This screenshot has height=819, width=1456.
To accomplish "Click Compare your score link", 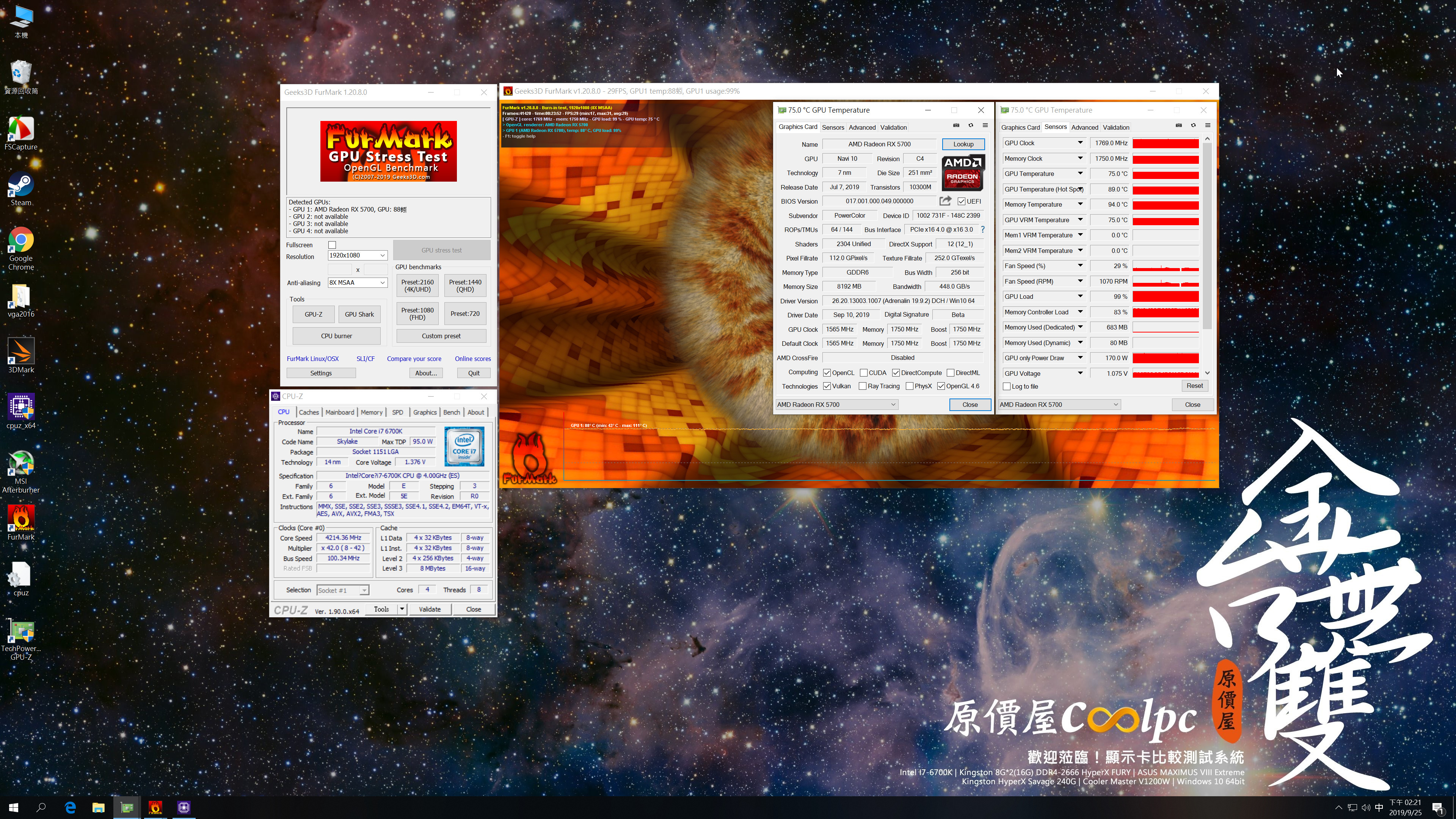I will click(x=414, y=359).
